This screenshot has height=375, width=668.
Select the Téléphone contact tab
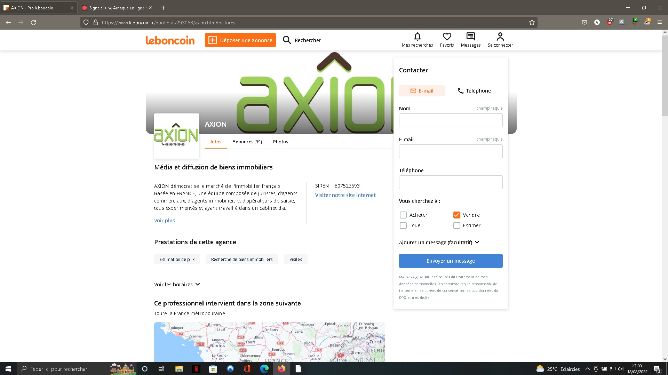coord(474,91)
